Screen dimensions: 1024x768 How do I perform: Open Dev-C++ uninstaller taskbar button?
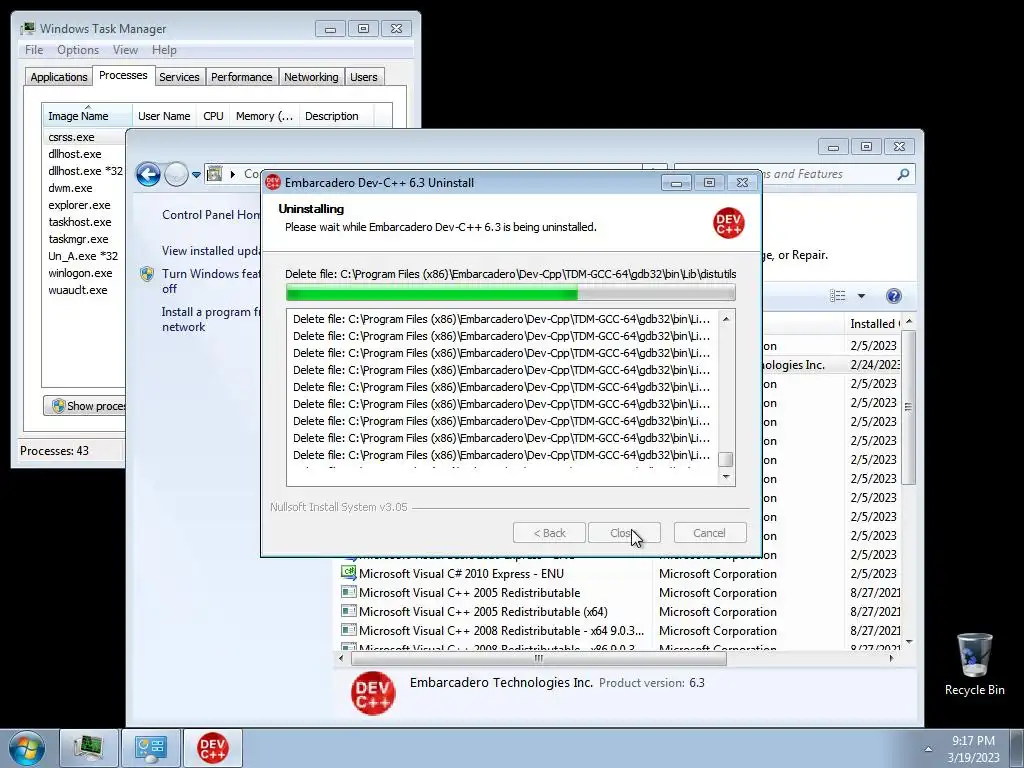(213, 748)
